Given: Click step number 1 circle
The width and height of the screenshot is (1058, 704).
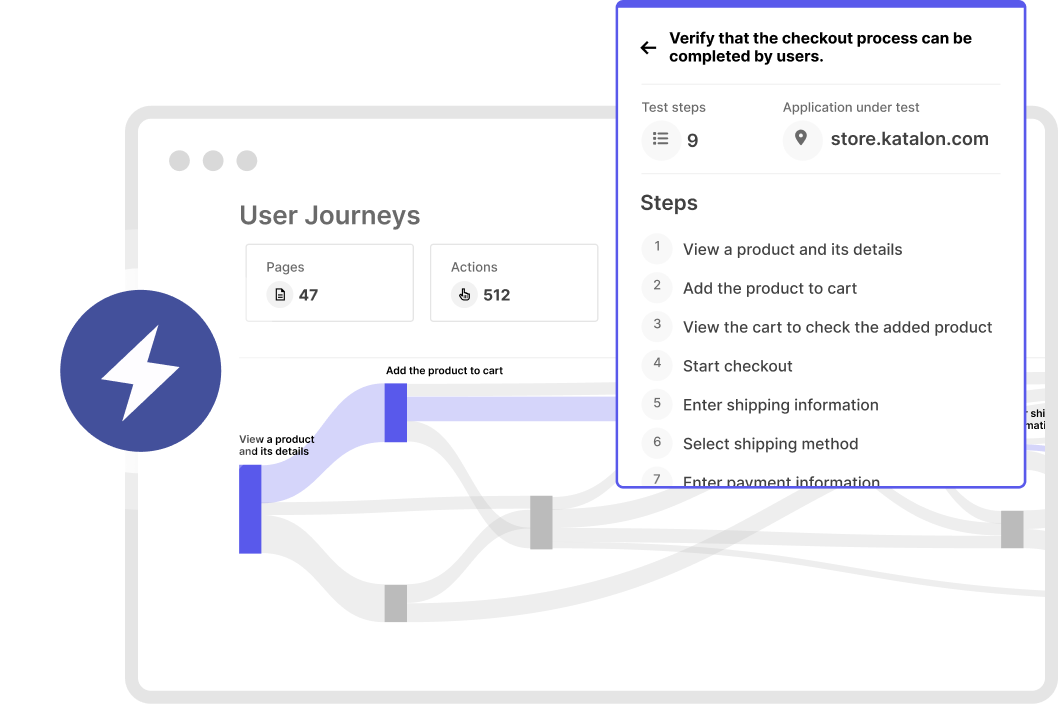Looking at the screenshot, I should click(x=657, y=247).
